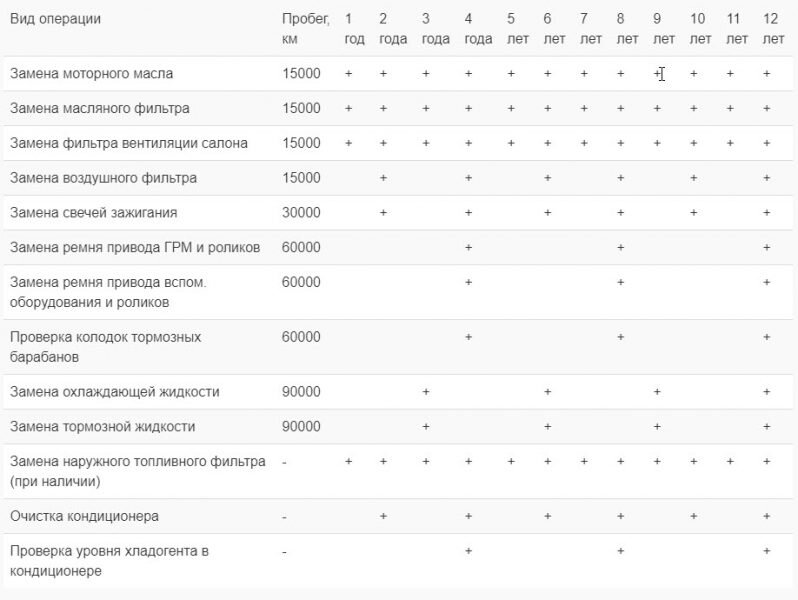Viewport: 798px width, 600px height.
Task: Click mileage 15000 in масляного фильтра row
Action: click(301, 108)
